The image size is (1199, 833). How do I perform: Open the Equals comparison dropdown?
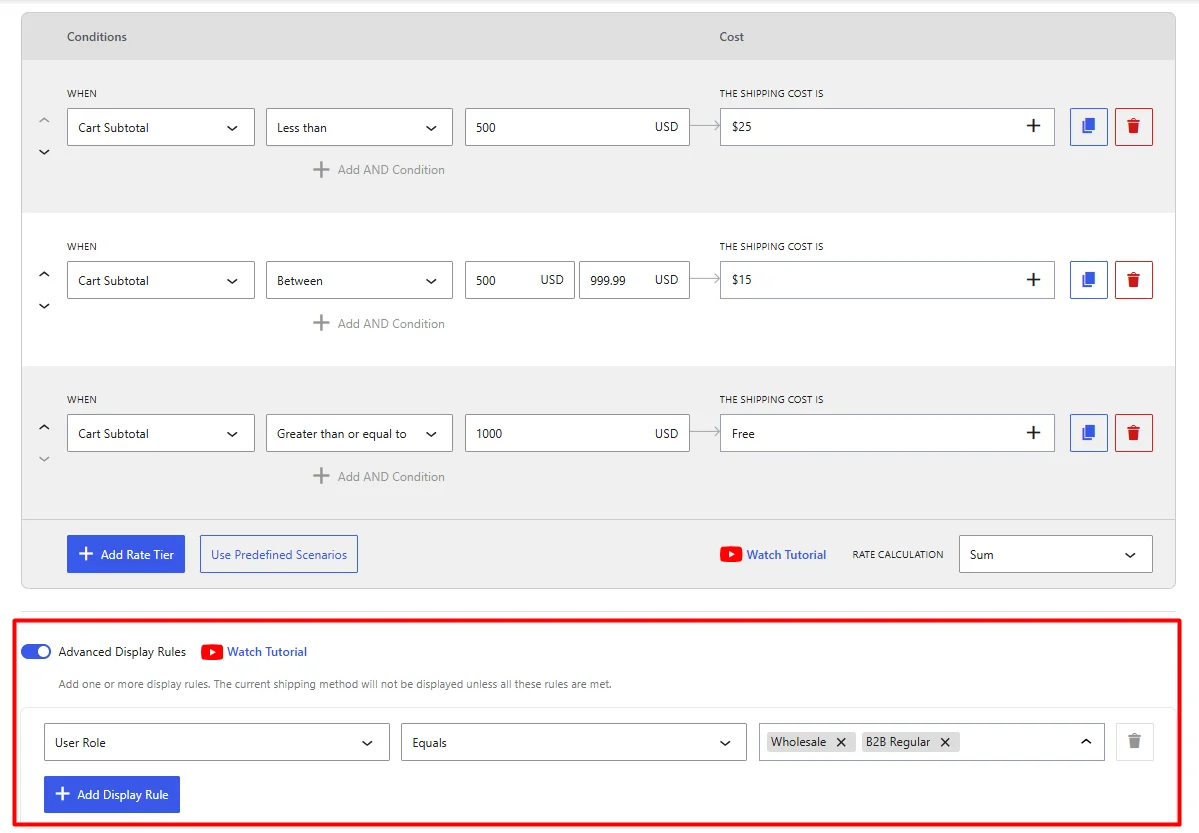click(x=574, y=742)
